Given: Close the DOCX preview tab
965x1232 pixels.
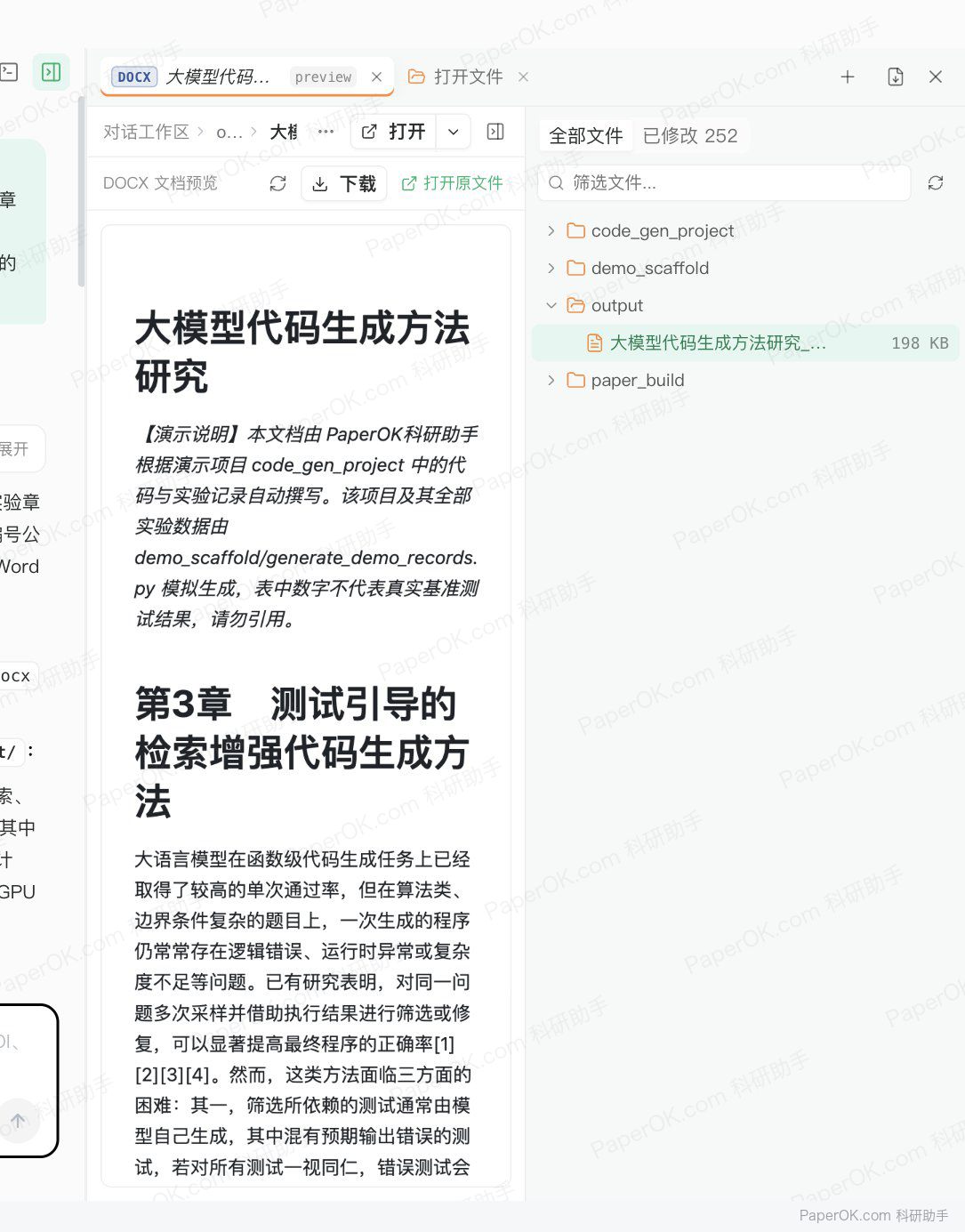Looking at the screenshot, I should 376,76.
